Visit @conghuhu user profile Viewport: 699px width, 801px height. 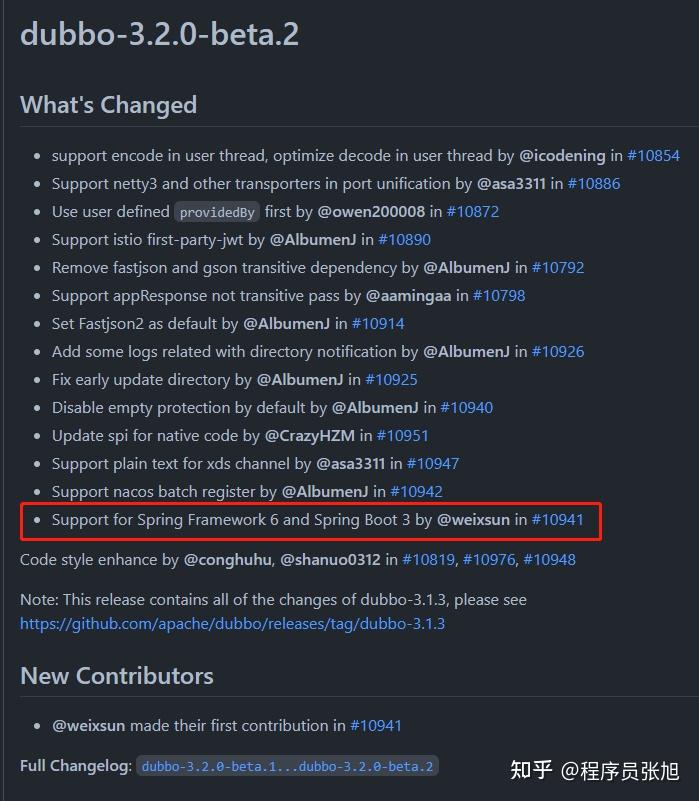pos(227,560)
